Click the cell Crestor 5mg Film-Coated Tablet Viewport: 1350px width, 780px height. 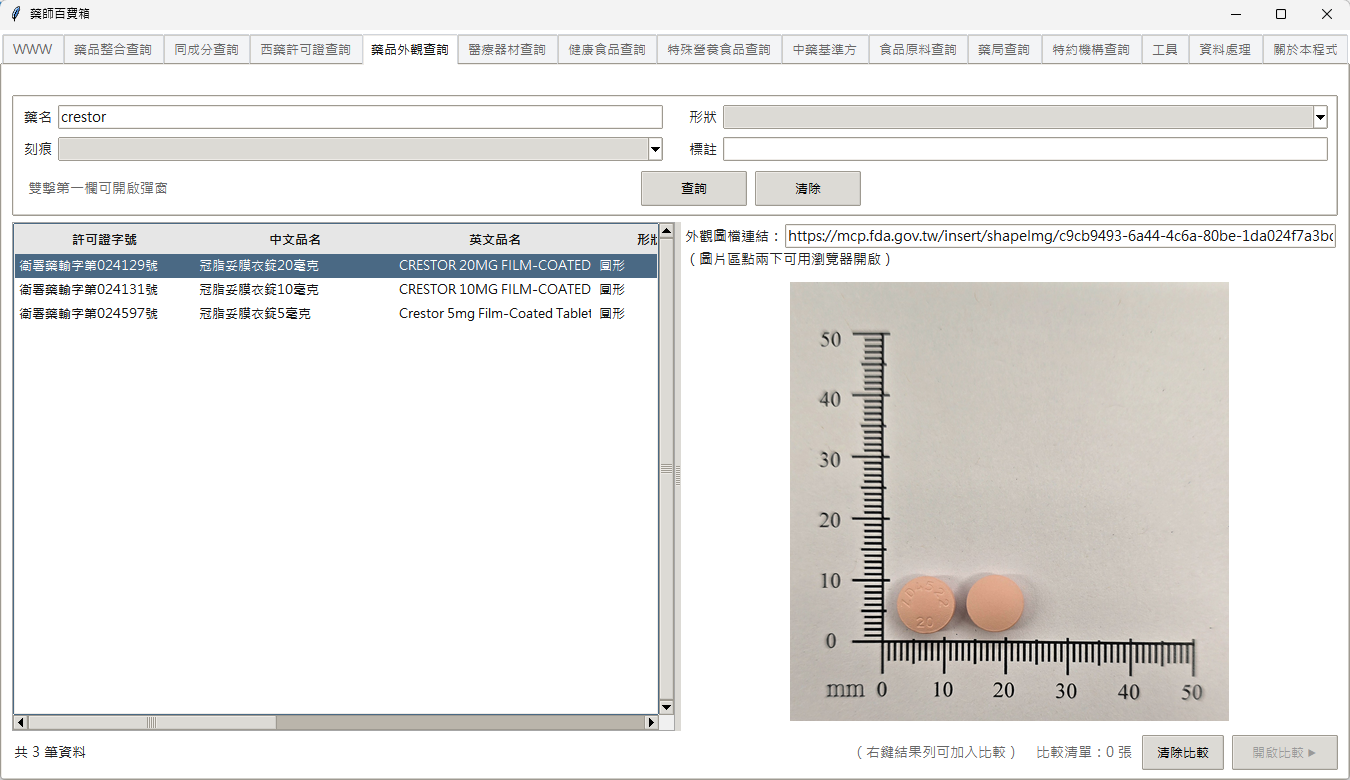point(495,314)
